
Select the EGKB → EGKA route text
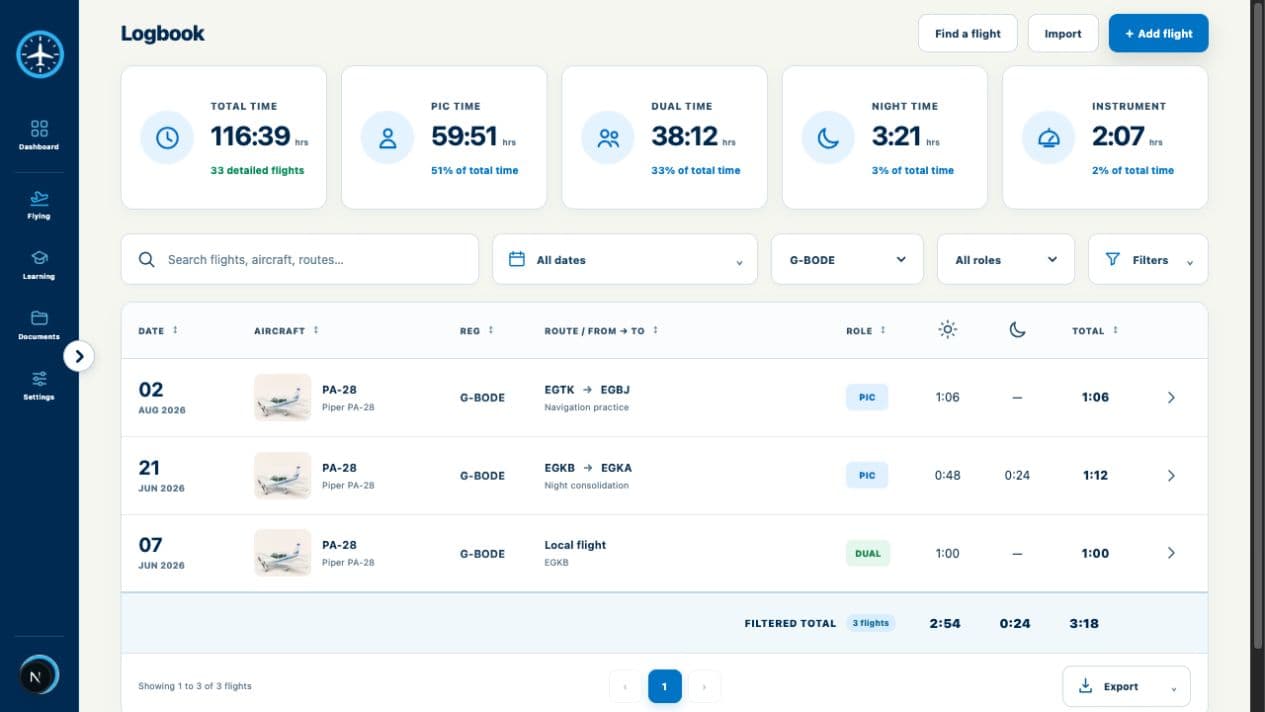coord(588,467)
